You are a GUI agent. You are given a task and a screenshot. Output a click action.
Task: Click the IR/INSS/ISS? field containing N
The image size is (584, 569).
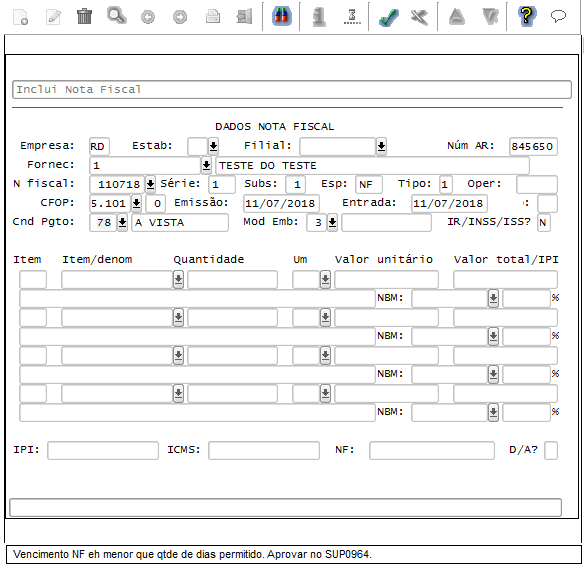click(x=544, y=223)
